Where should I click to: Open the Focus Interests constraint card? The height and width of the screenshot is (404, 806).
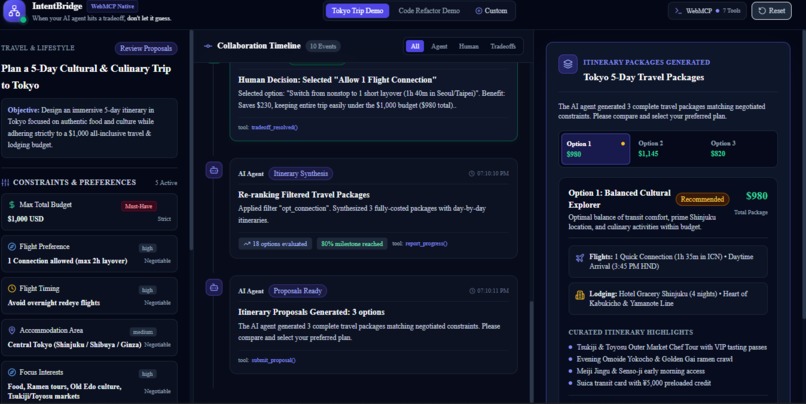(x=89, y=382)
